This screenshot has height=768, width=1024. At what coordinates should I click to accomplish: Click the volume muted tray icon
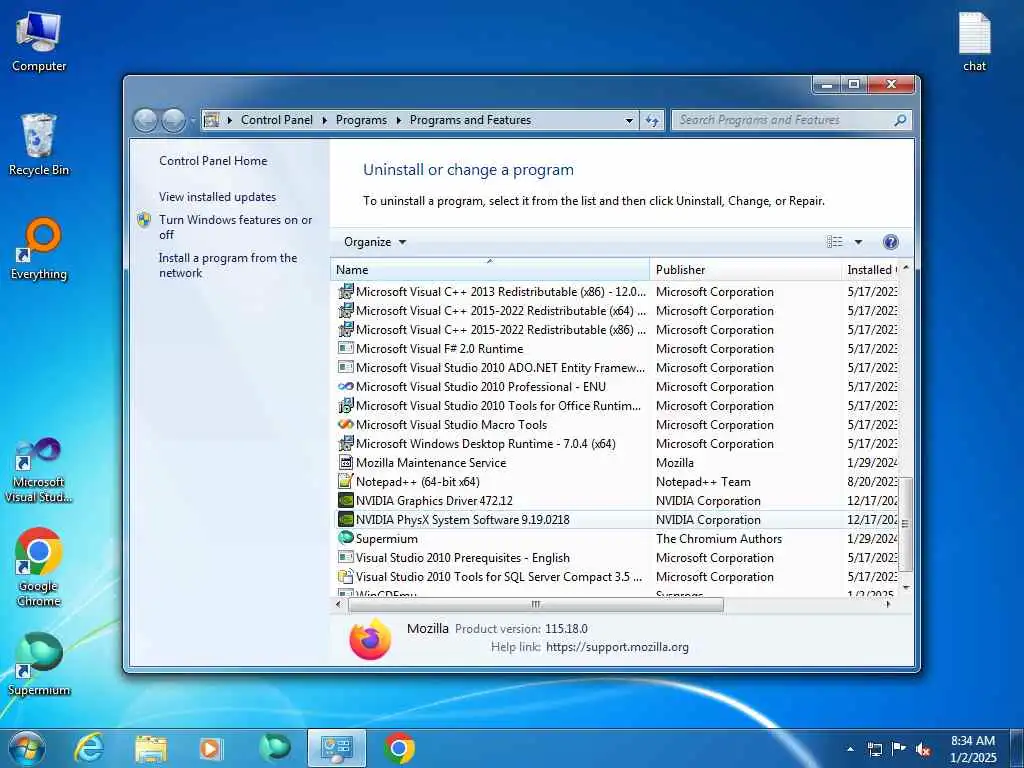click(923, 749)
